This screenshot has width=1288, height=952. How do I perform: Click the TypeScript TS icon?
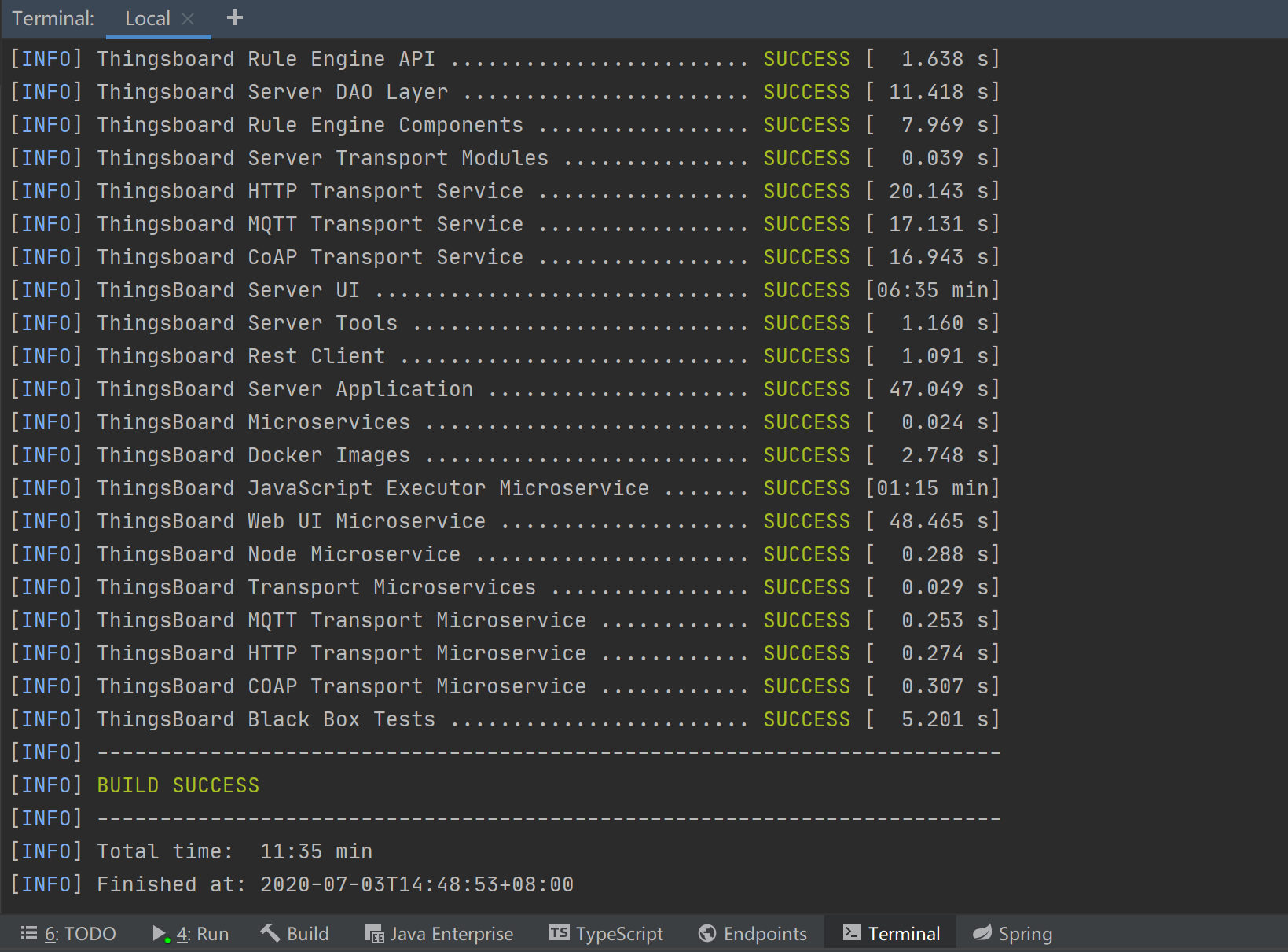tap(560, 932)
